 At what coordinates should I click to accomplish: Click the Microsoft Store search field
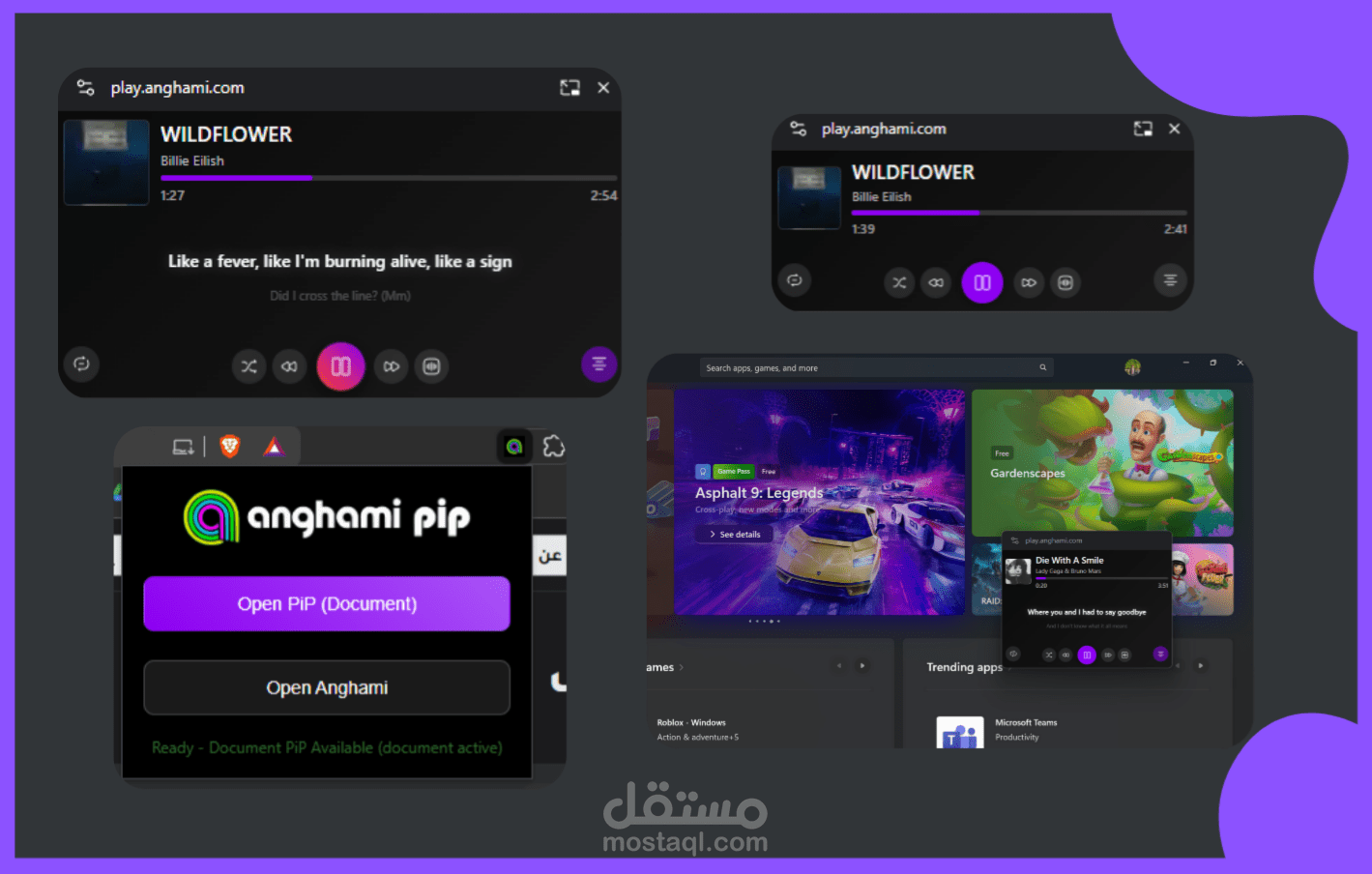tap(870, 367)
